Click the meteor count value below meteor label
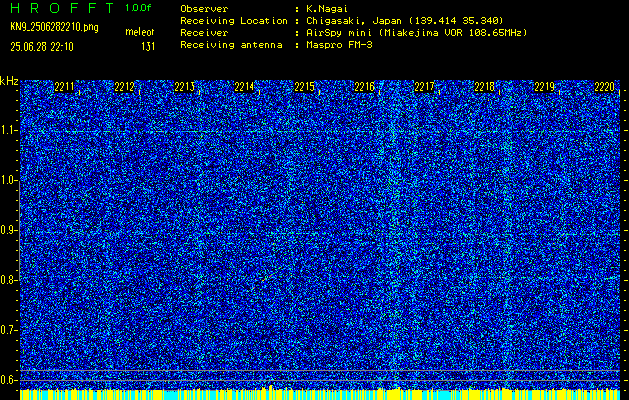 [x=148, y=47]
